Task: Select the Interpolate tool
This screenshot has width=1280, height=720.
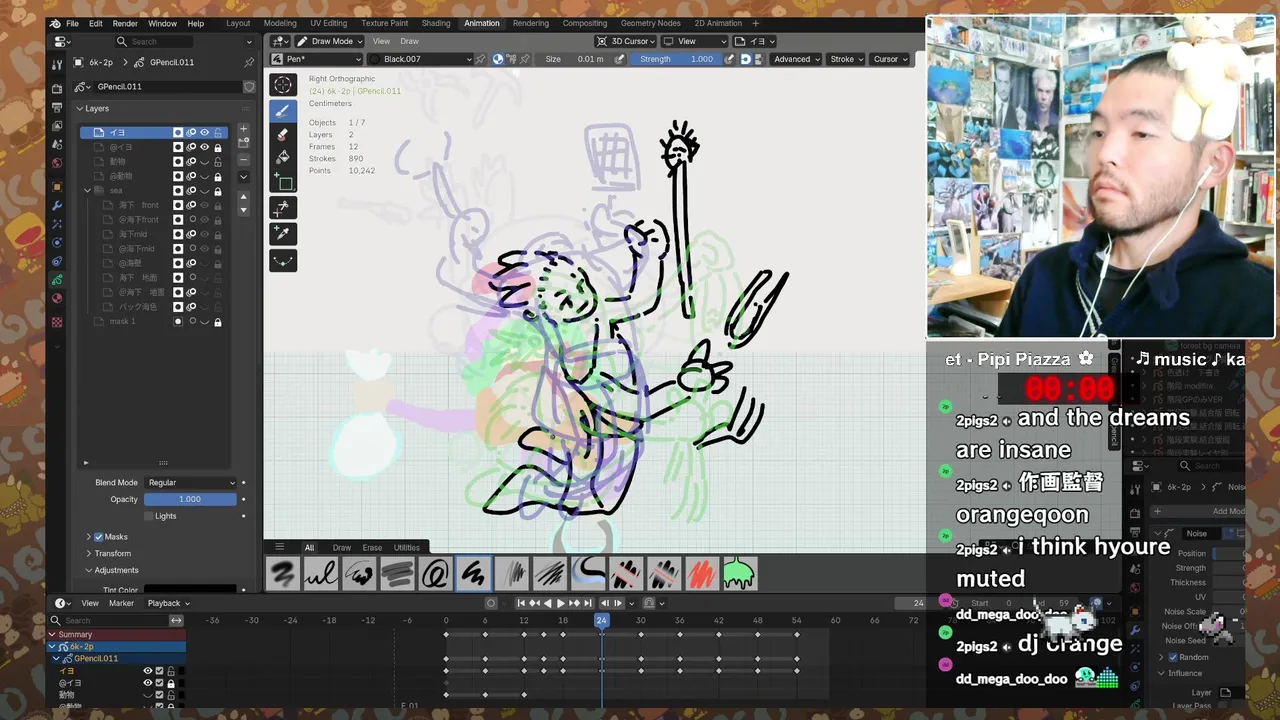Action: pos(283,260)
